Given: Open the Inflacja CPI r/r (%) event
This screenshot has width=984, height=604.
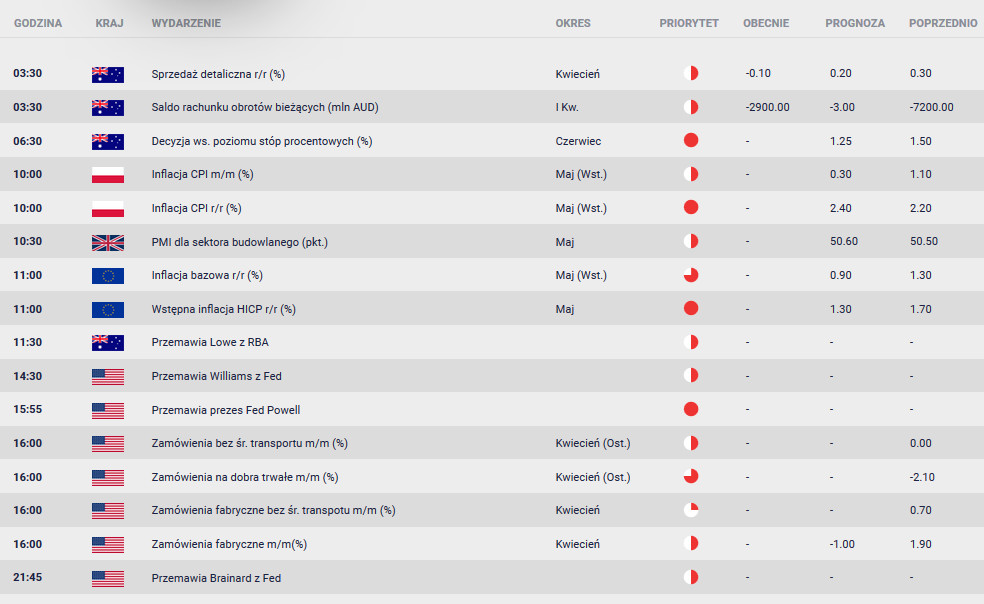Looking at the screenshot, I should click(196, 208).
